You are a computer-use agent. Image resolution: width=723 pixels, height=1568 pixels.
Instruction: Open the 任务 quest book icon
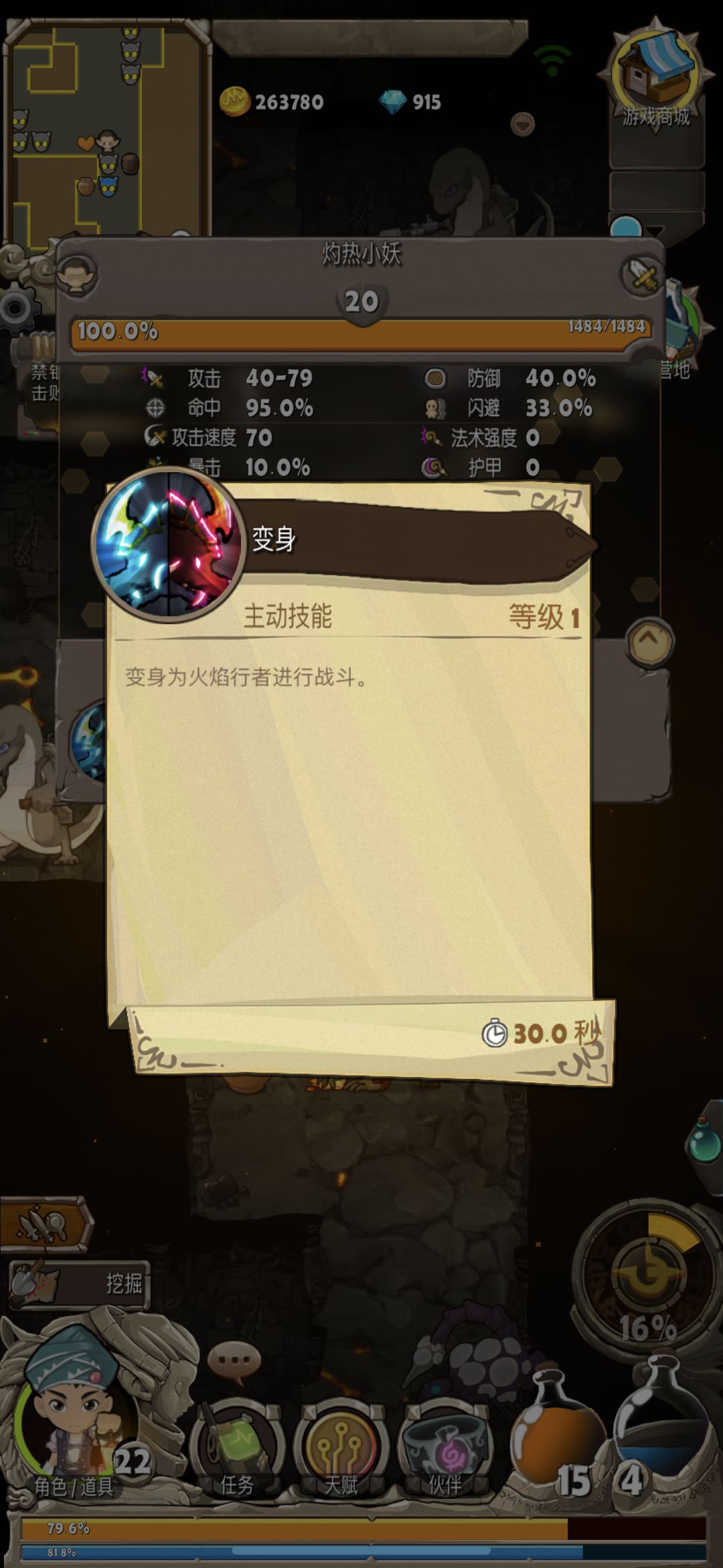[236, 1447]
